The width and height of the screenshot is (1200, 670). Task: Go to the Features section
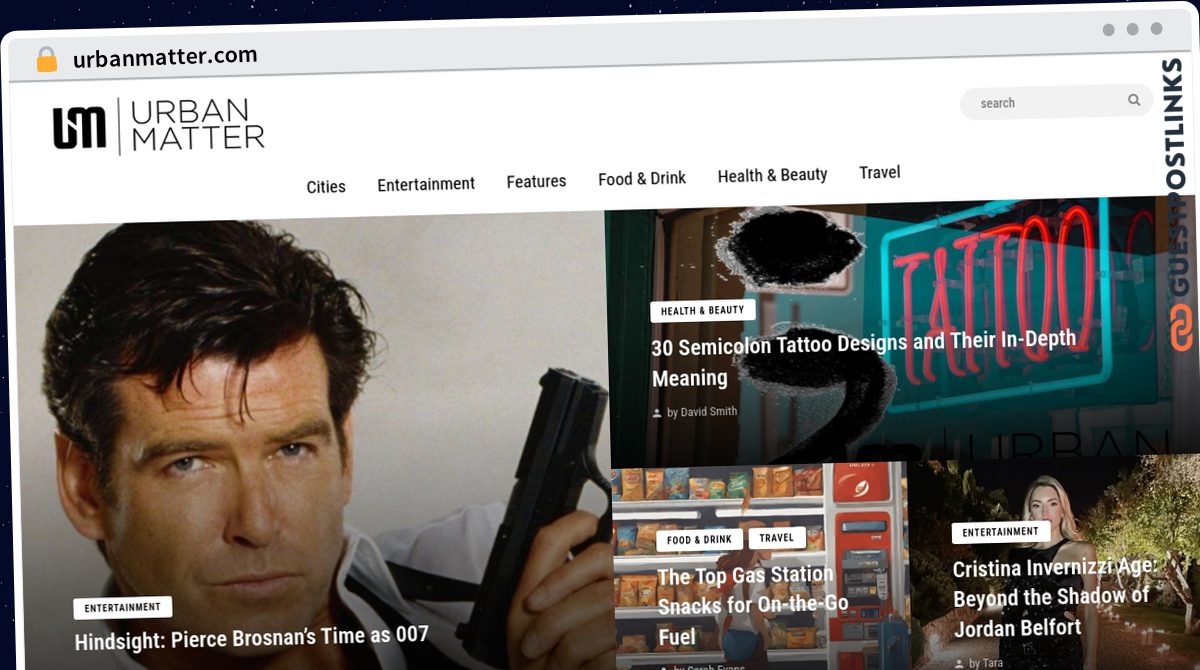coord(536,181)
